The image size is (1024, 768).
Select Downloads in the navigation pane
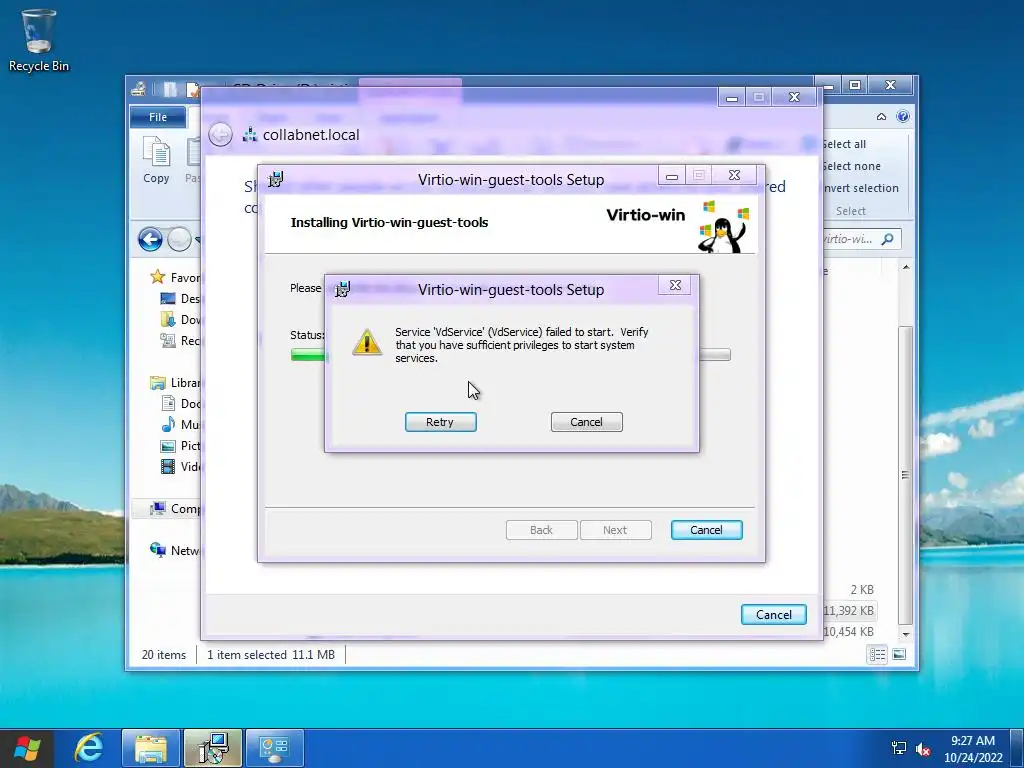pos(180,319)
